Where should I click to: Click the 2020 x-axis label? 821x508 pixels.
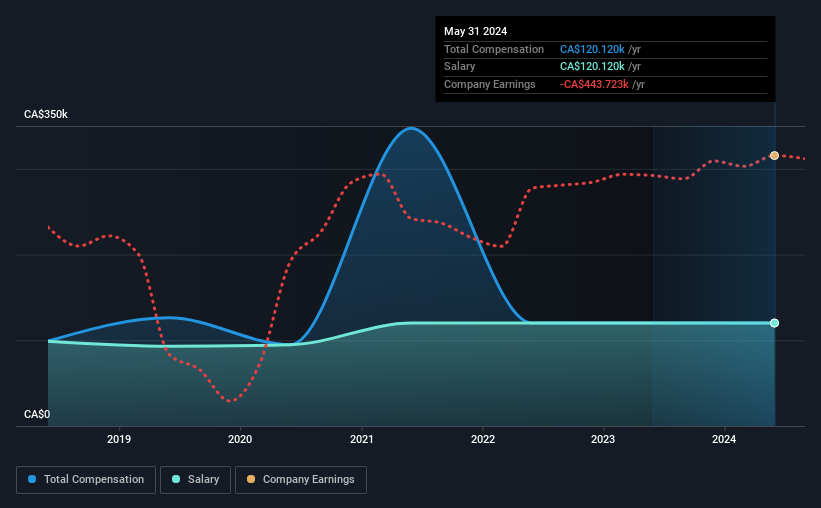tap(240, 439)
